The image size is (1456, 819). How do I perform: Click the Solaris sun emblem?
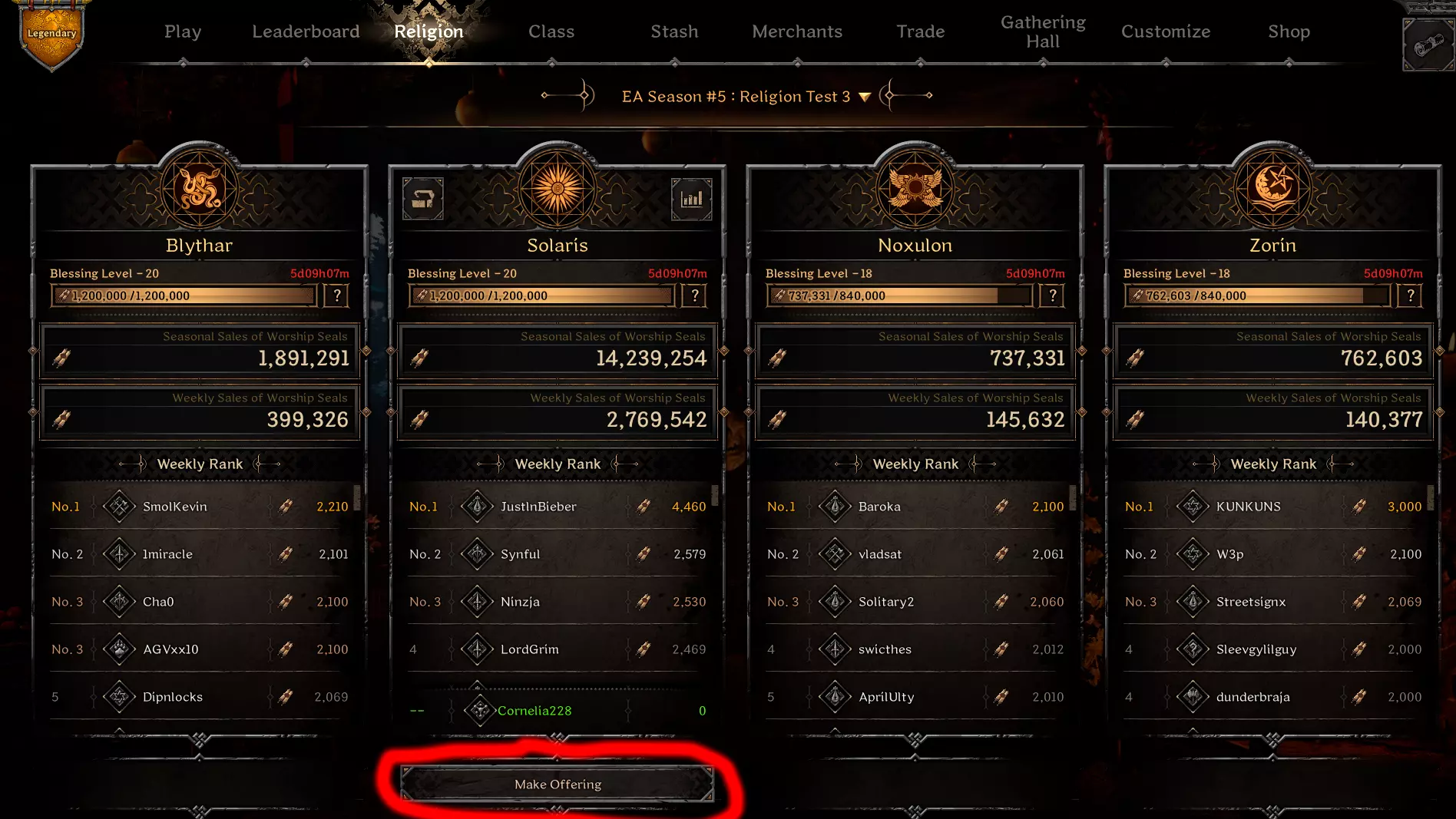558,189
